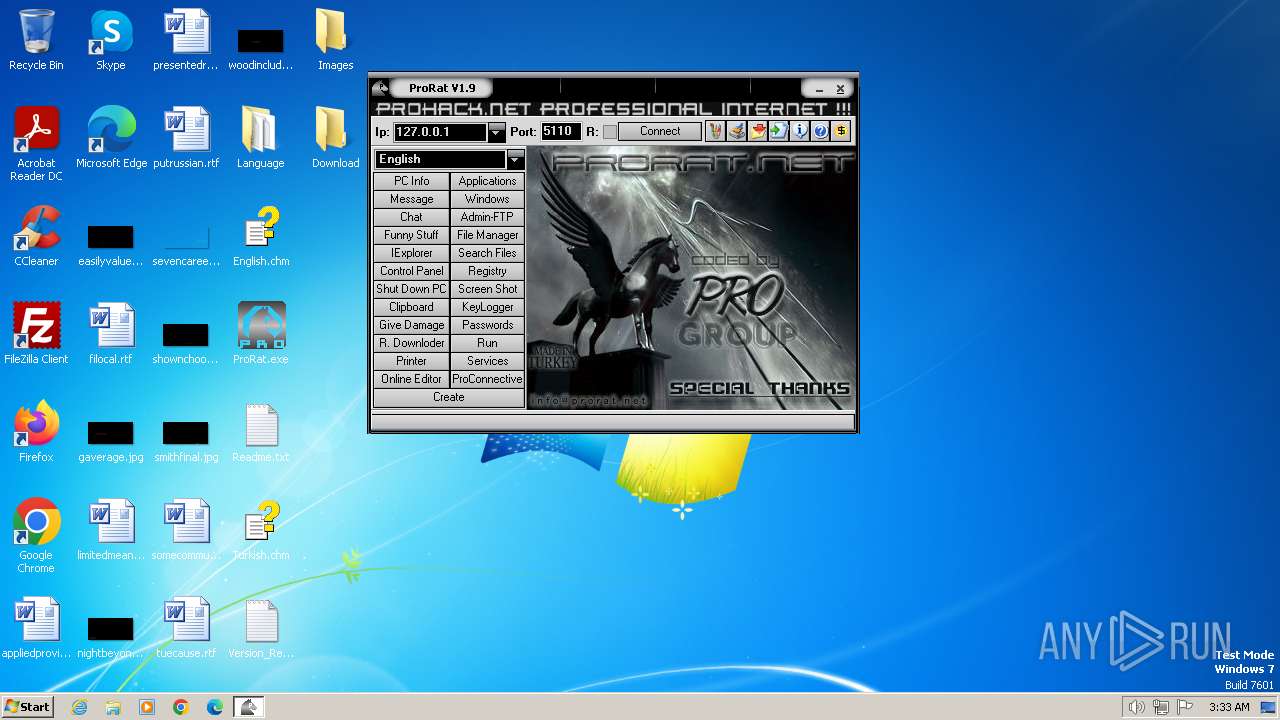Open Windows Media Player from taskbar
Image resolution: width=1280 pixels, height=720 pixels.
coord(147,707)
